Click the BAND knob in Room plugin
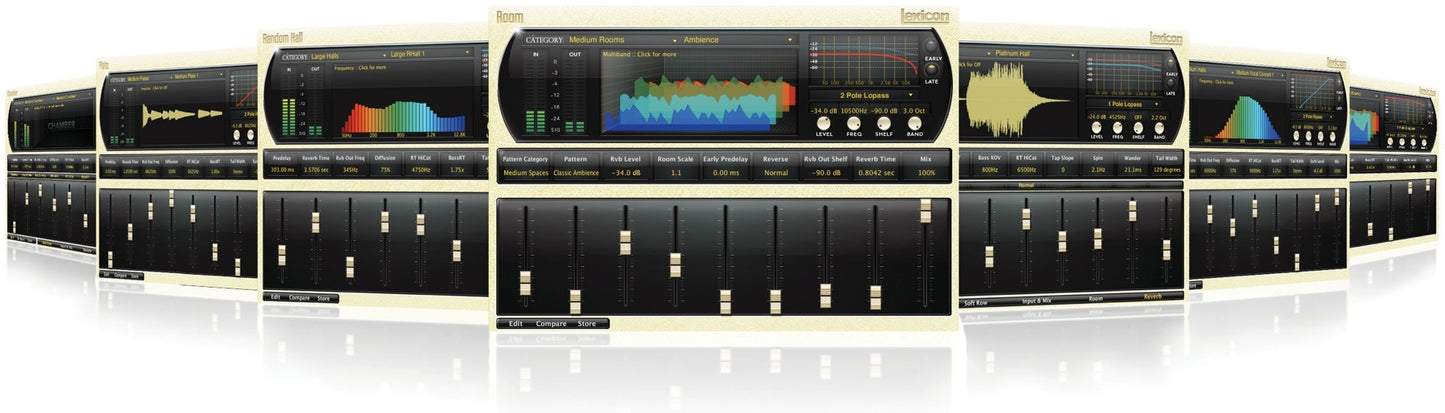 tap(914, 122)
